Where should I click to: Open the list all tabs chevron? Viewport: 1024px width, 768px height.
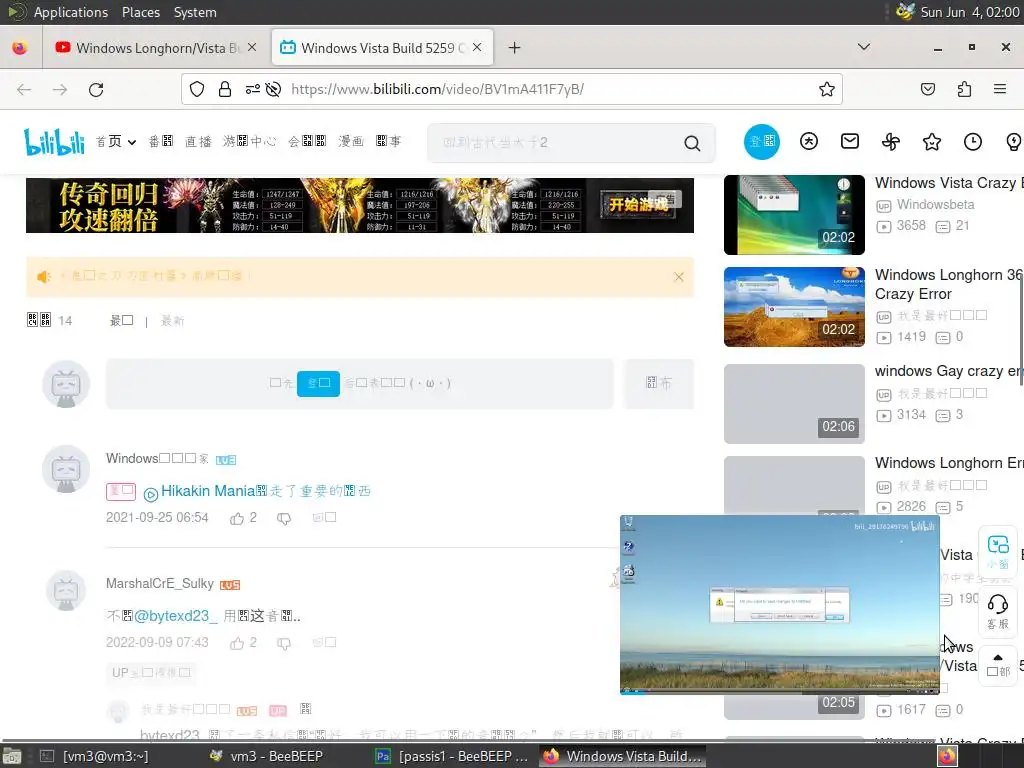coord(863,47)
